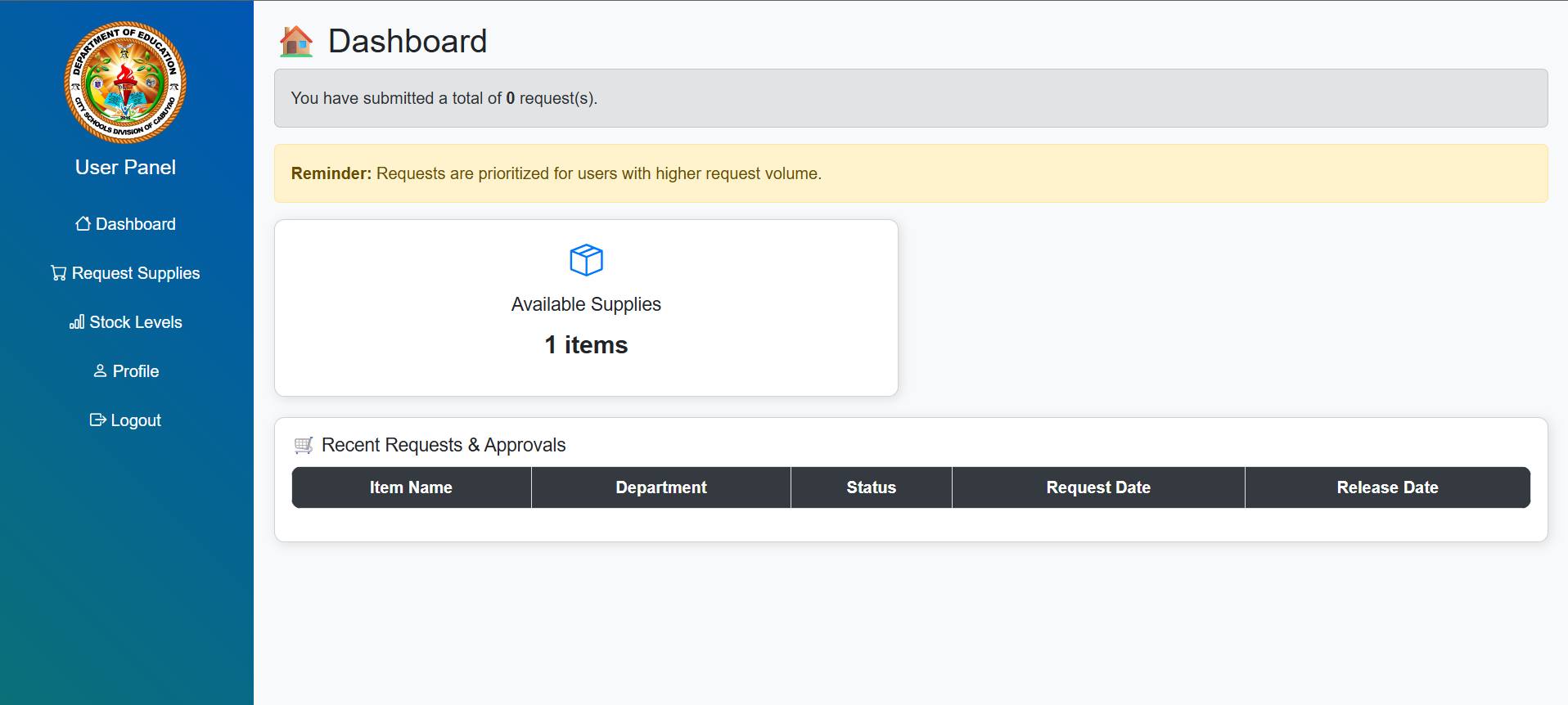Viewport: 1568px width, 705px height.
Task: Click the Recent Requests & Approvals heading
Action: pyautogui.click(x=444, y=445)
